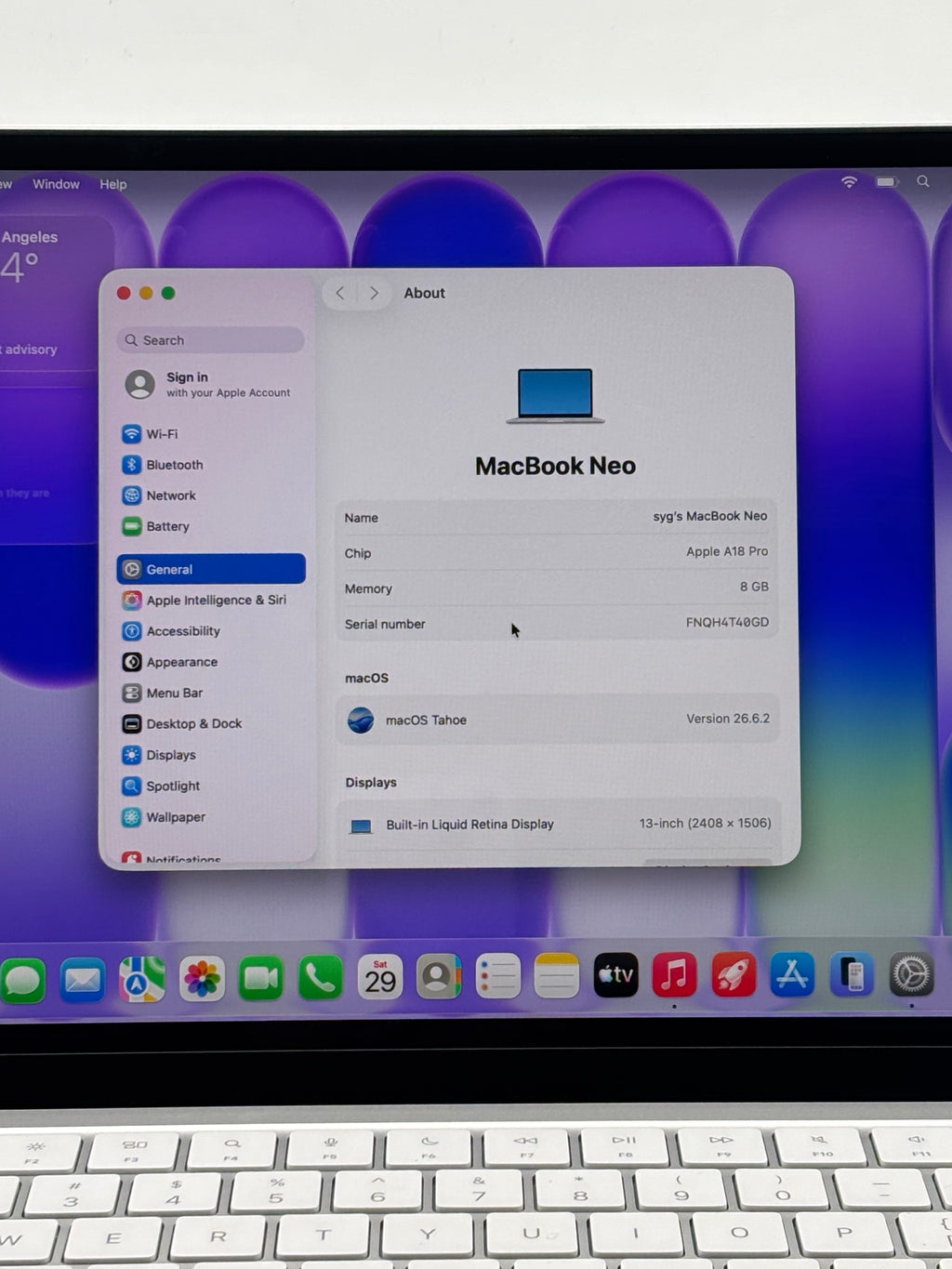Screen dimensions: 952x1269
Task: Open Spotlight search in menu bar
Action: (x=923, y=181)
